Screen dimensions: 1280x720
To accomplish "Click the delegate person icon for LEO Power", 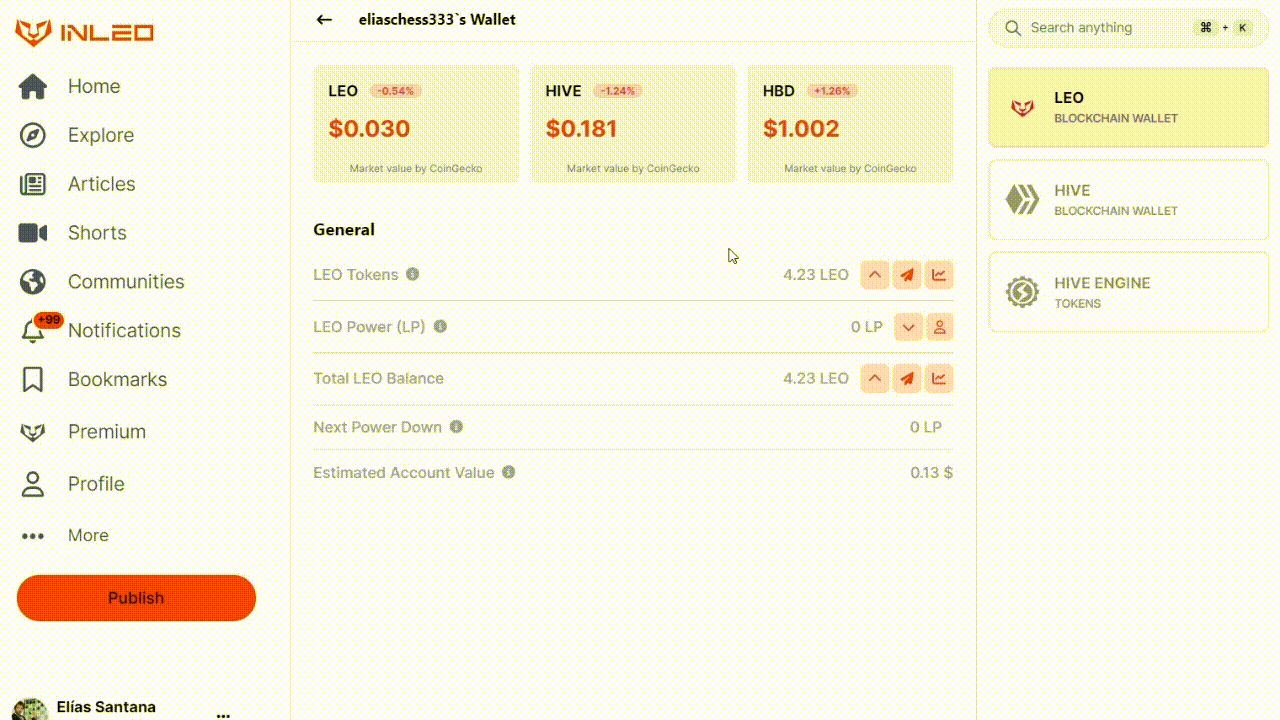I will pos(939,327).
